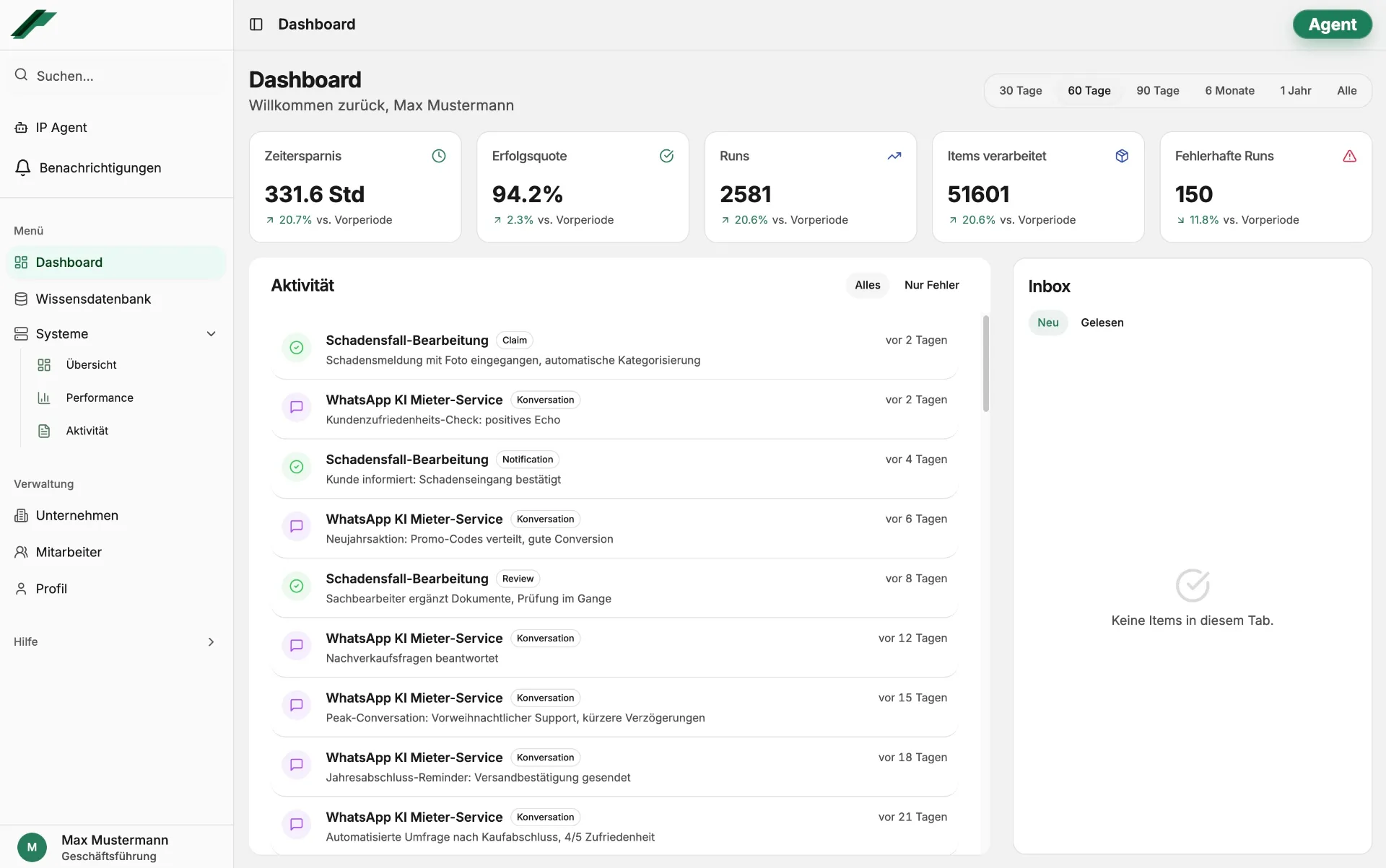The width and height of the screenshot is (1386, 868).
Task: Switch period to 6 Monate
Action: 1229,91
